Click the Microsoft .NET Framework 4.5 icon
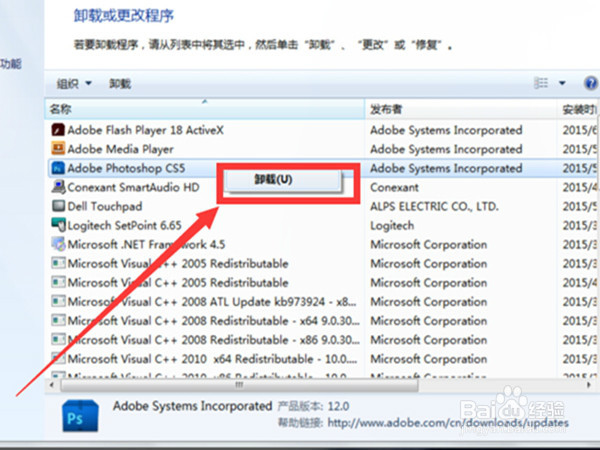600x450 pixels. (58, 244)
